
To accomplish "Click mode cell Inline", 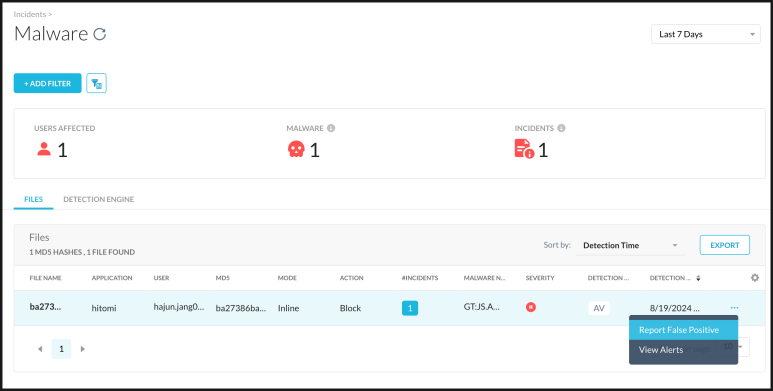I will pos(288,308).
